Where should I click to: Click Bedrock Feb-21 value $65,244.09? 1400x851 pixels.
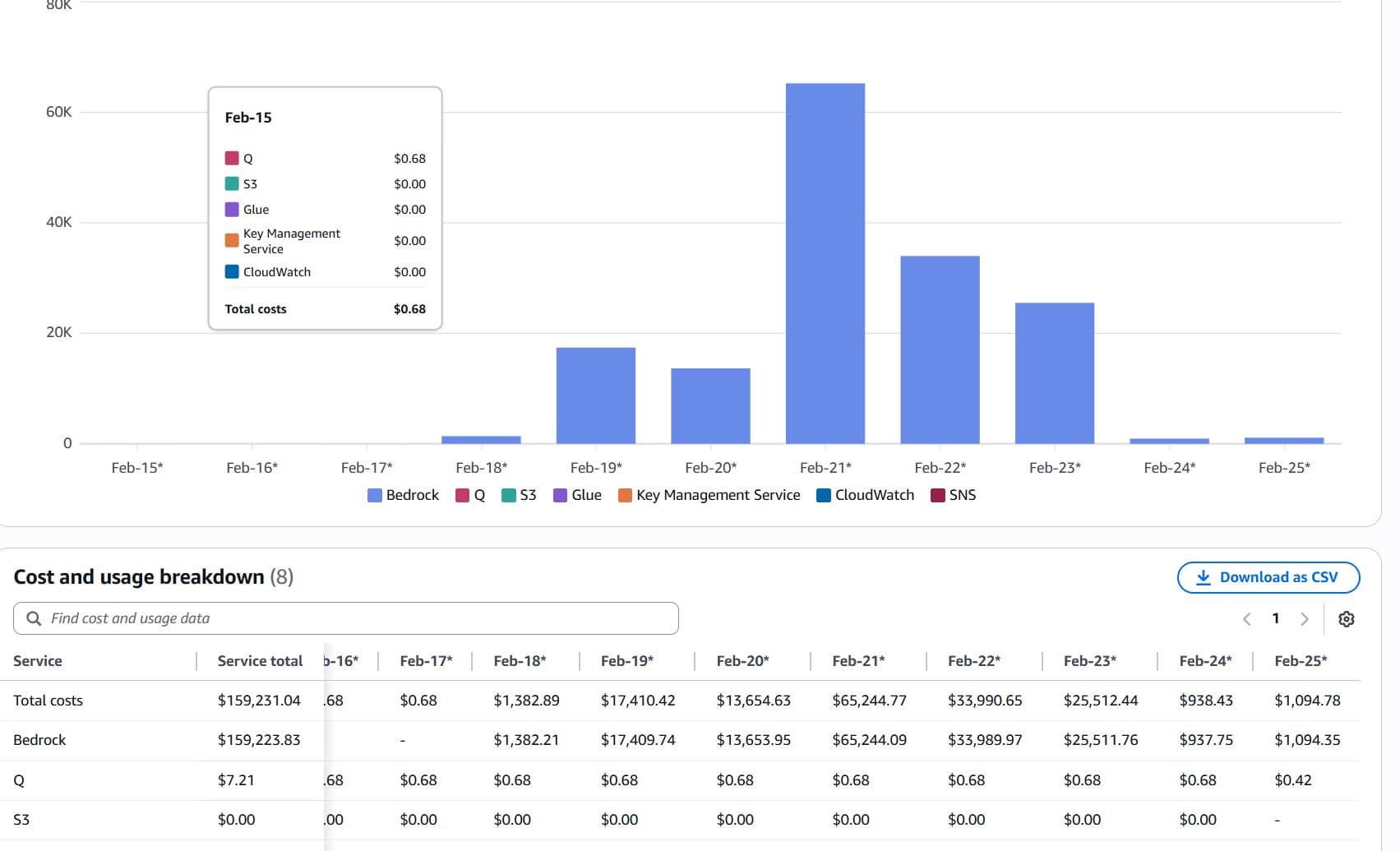point(869,740)
